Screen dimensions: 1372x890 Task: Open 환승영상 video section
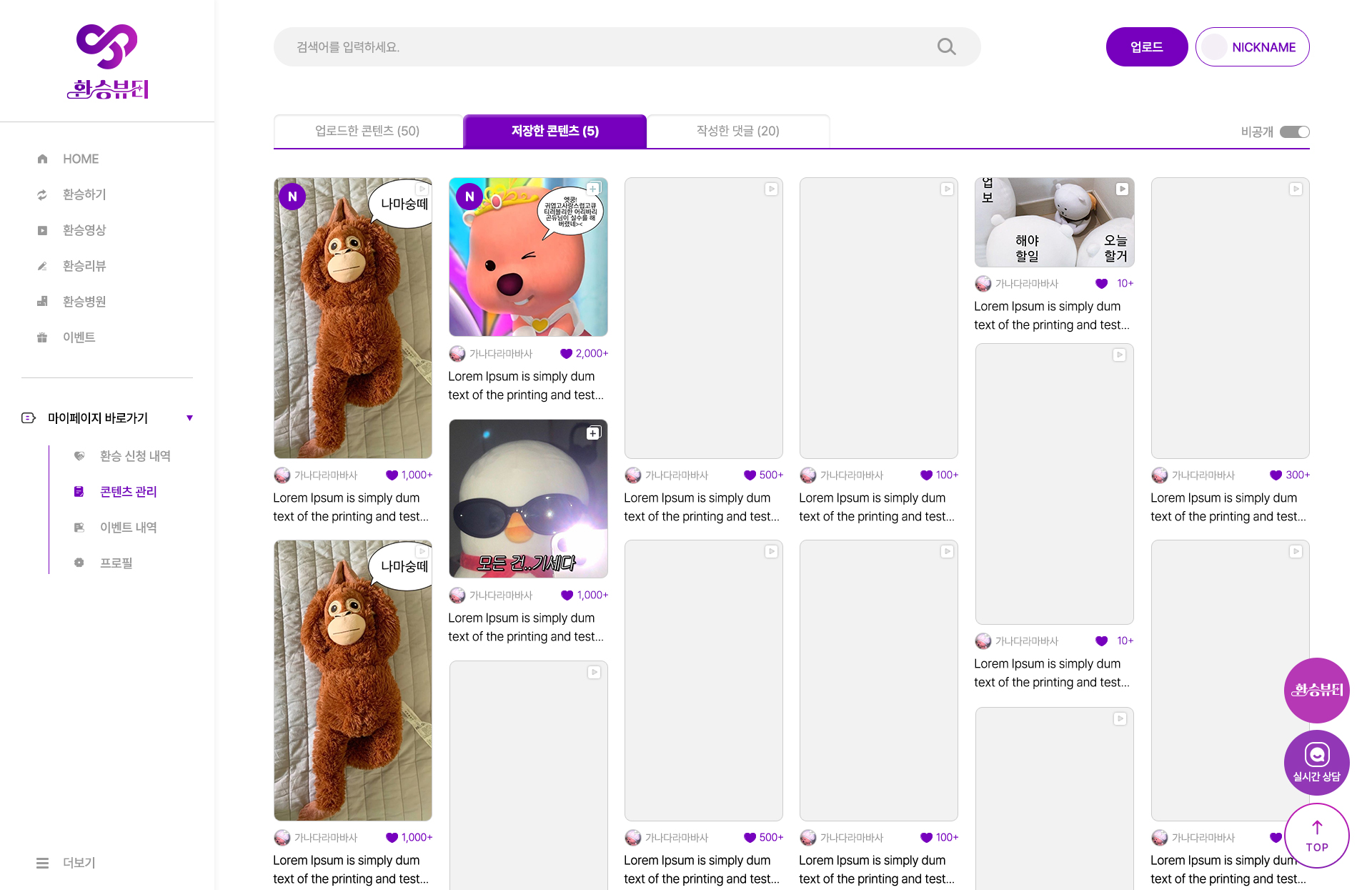(x=84, y=230)
